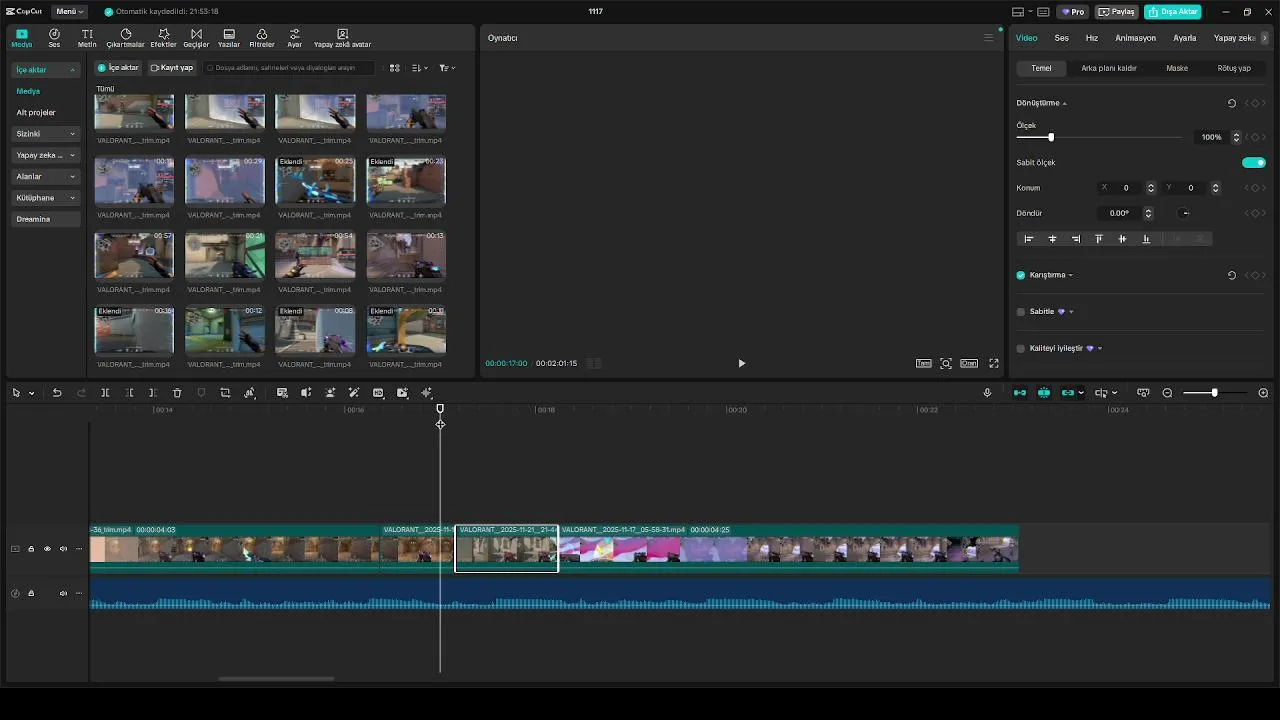Expand the Yapay zeka sidebar section
1280x720 pixels.
(46, 155)
